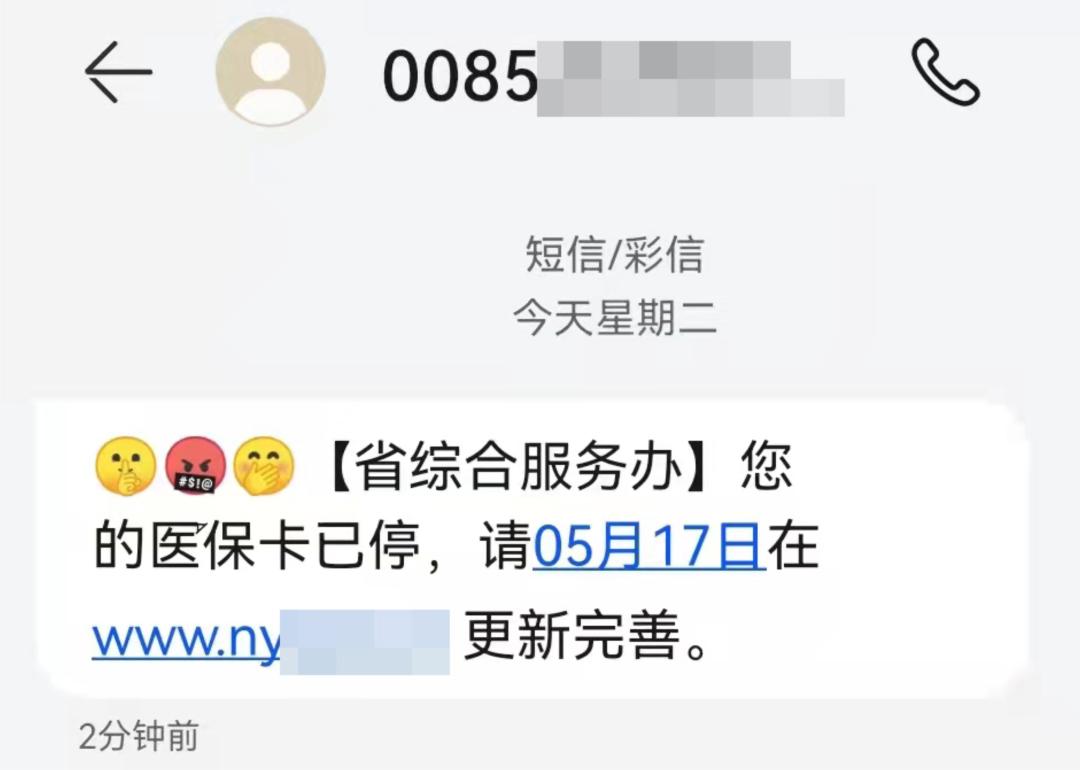Open the 05月17日 date link

[x=649, y=545]
